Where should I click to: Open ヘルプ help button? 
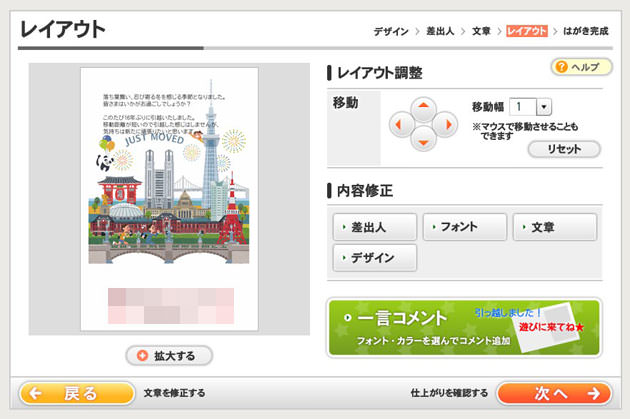click(581, 67)
